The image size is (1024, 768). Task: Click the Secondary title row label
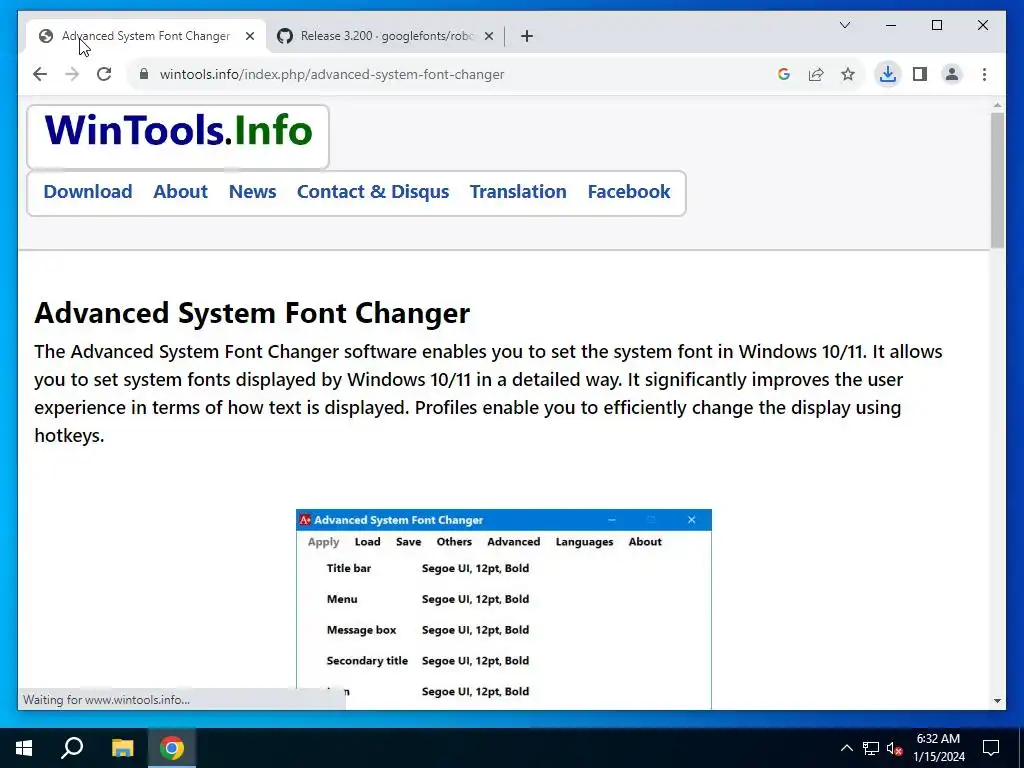coord(367,661)
